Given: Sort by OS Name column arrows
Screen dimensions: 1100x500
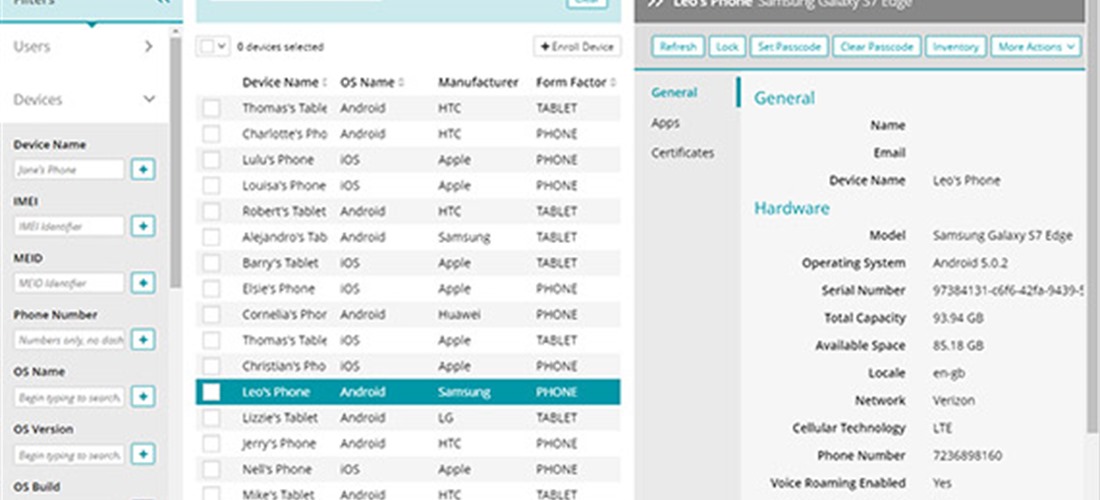Looking at the screenshot, I should point(402,83).
